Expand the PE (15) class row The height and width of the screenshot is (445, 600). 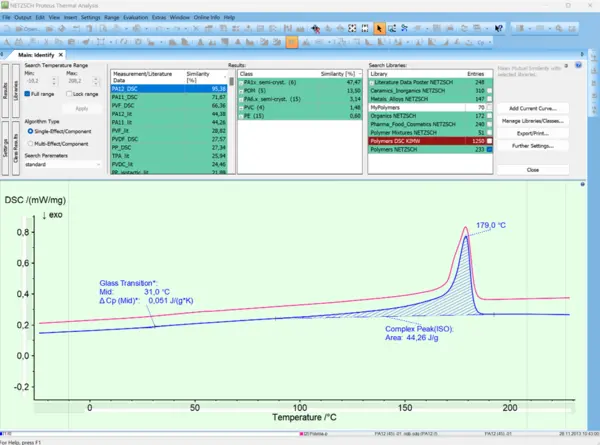click(x=241, y=116)
